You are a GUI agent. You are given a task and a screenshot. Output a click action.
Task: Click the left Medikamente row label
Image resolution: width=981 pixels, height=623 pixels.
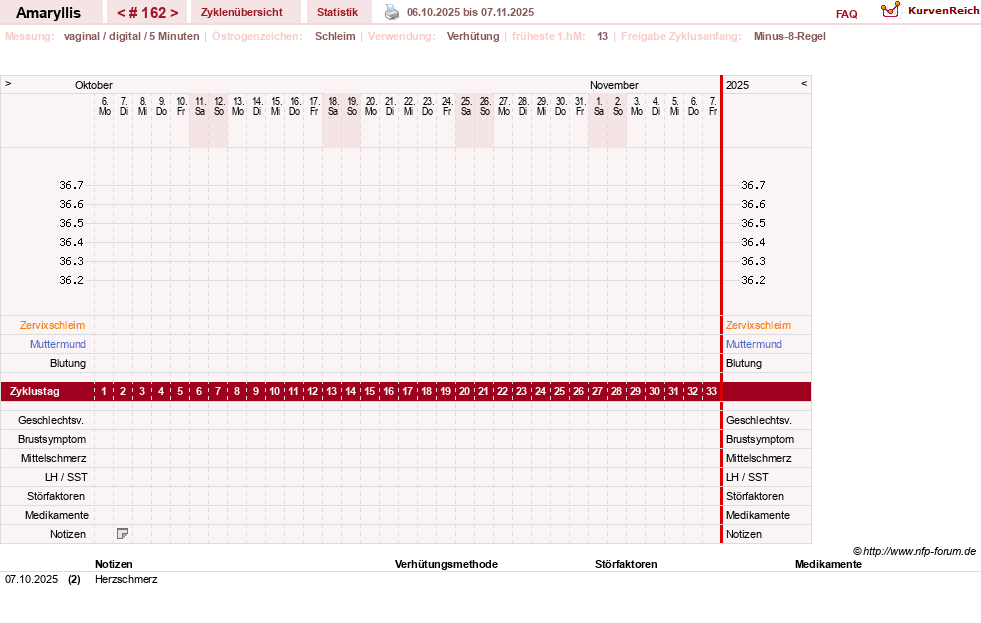pos(57,515)
